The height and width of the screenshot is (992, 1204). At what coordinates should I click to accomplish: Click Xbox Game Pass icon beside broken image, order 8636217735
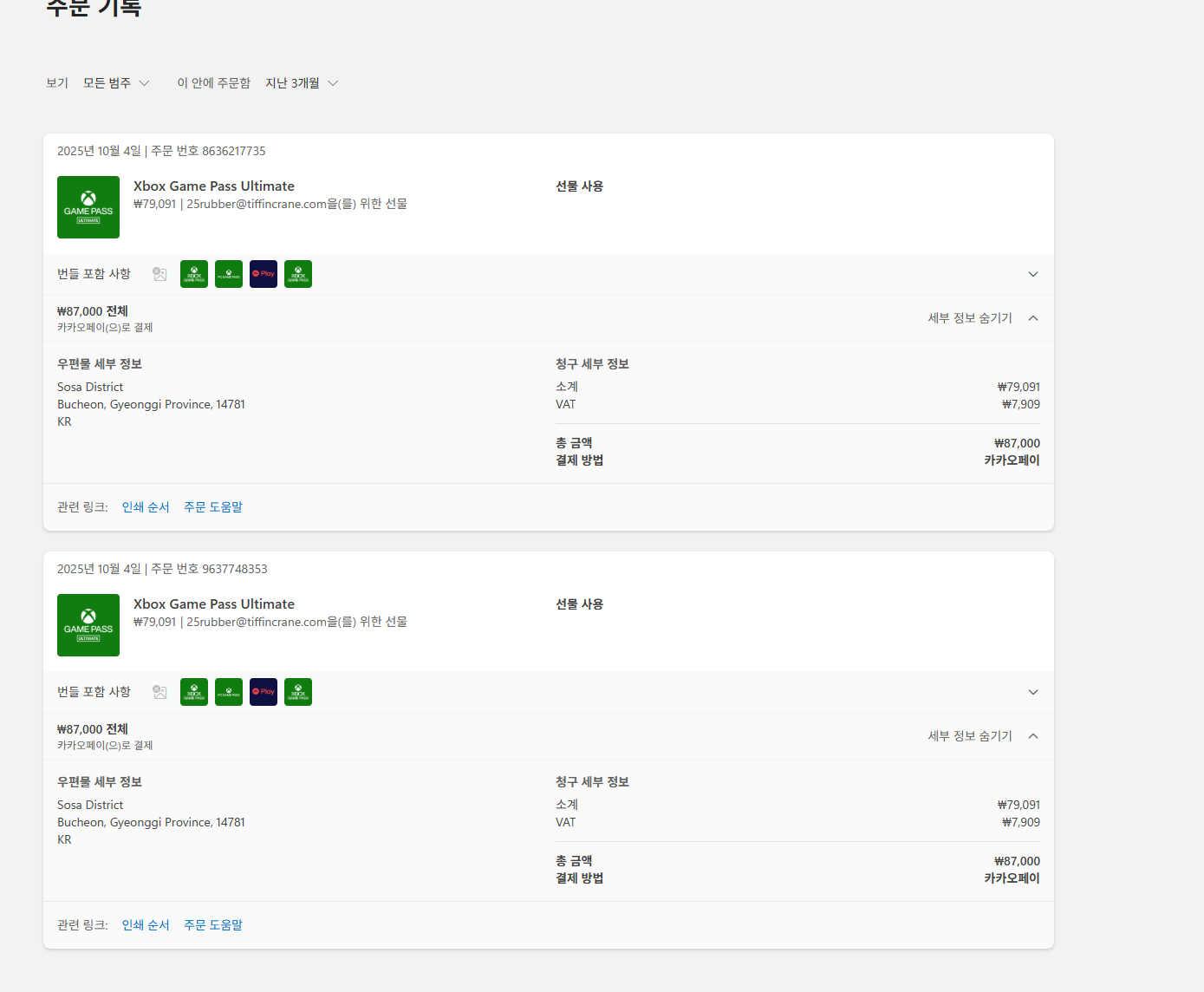click(x=194, y=274)
